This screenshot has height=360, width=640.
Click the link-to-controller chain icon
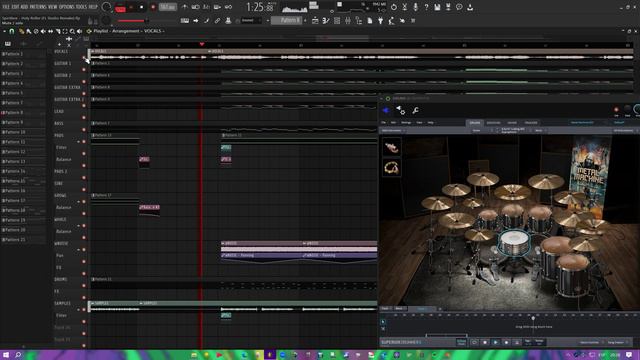pyautogui.click(x=217, y=20)
